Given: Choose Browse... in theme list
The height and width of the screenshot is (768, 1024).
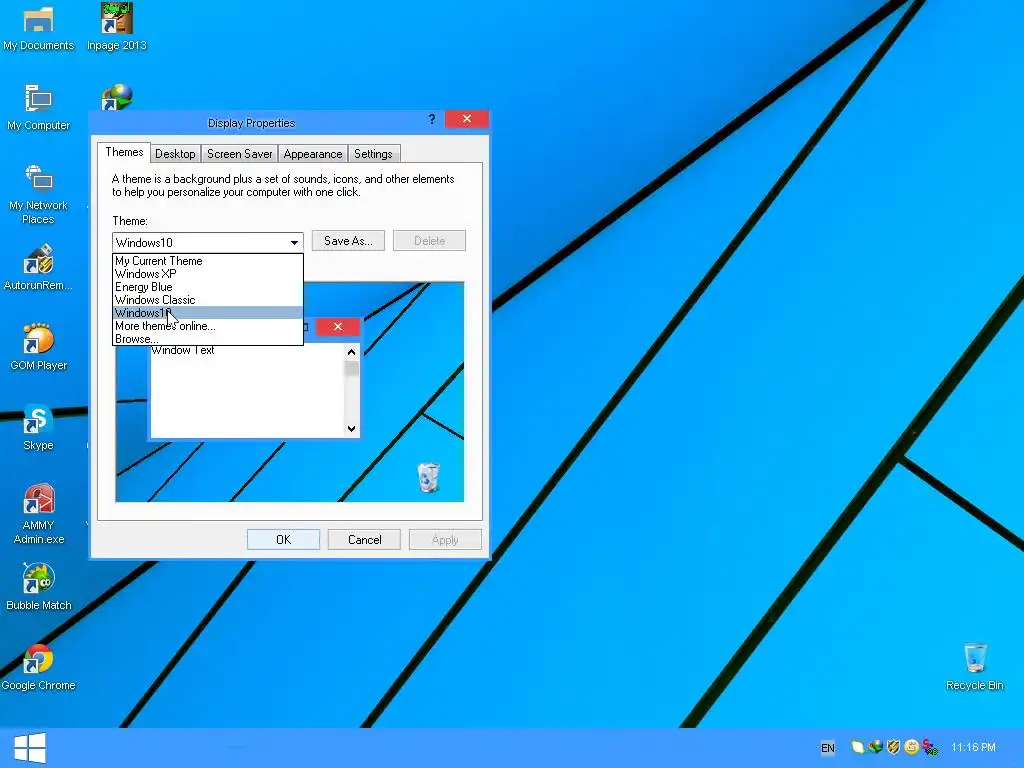Looking at the screenshot, I should 208,339.
